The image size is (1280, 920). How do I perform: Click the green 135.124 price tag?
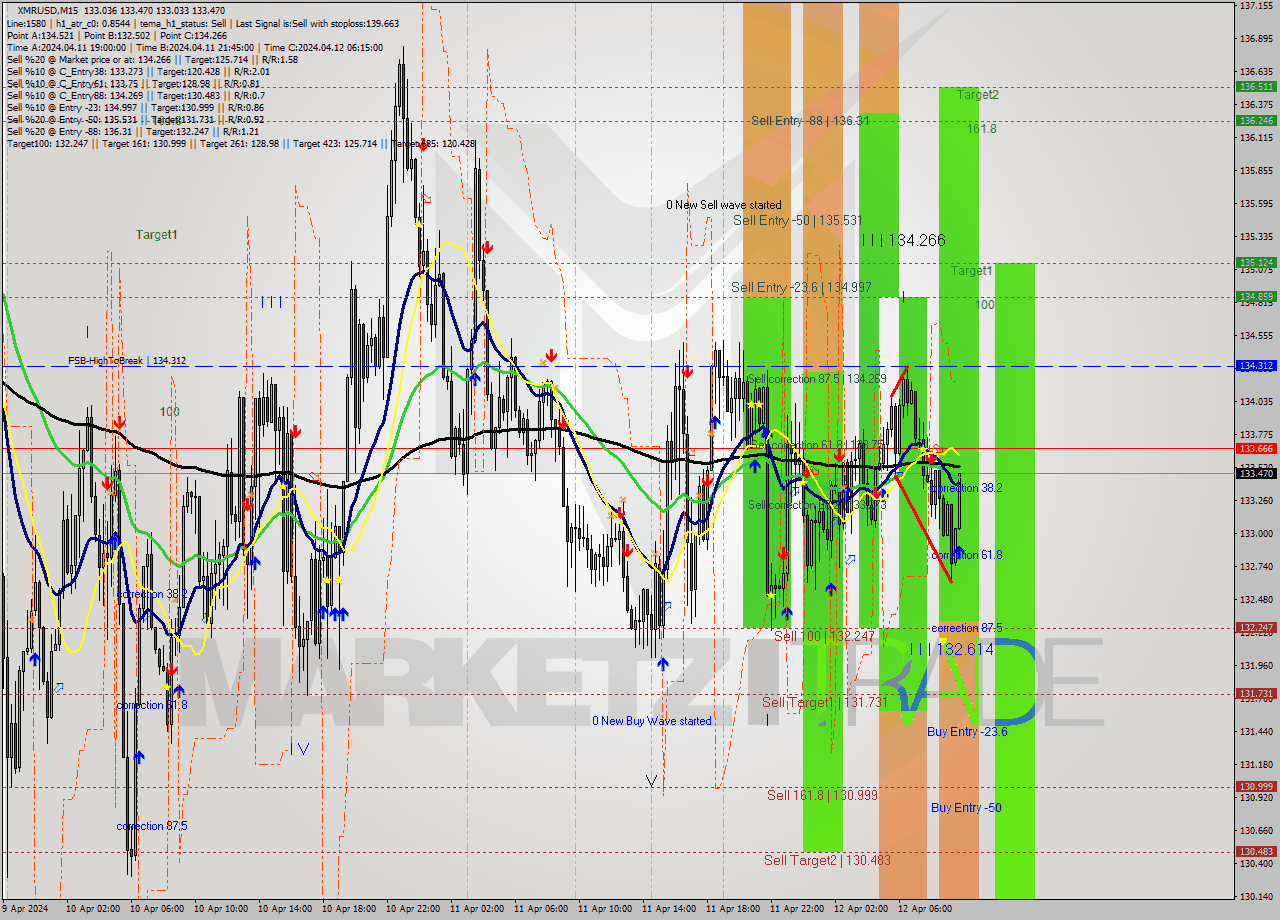[x=1257, y=263]
